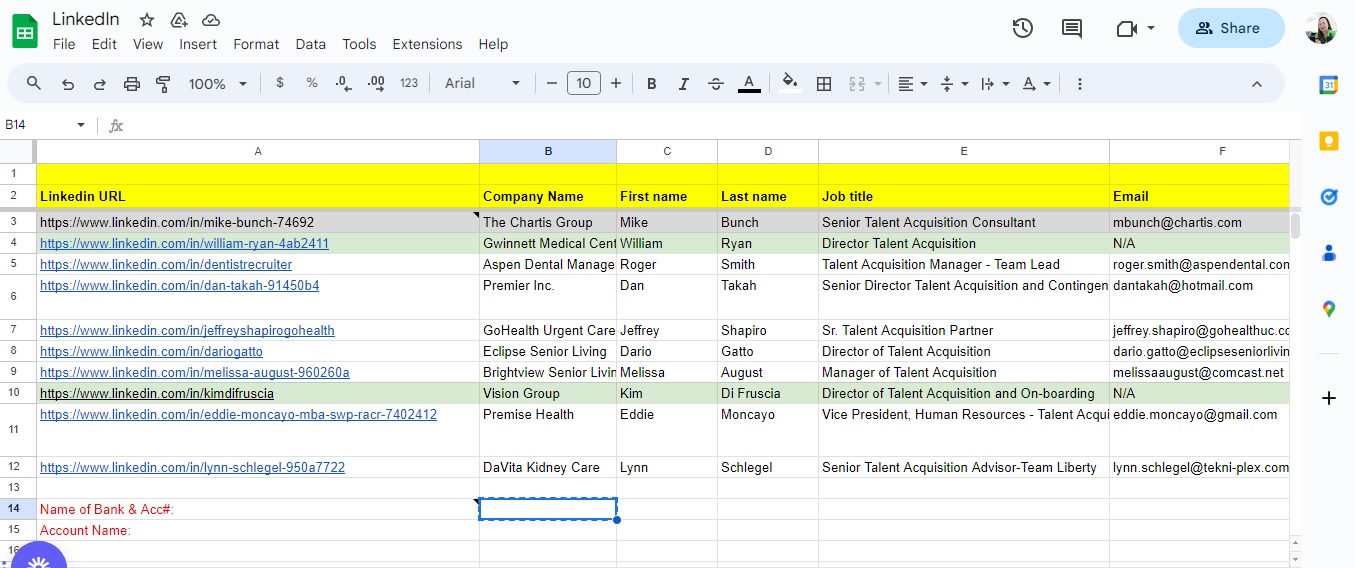This screenshot has width=1355, height=568.
Task: Click the font size input field
Action: 584,84
